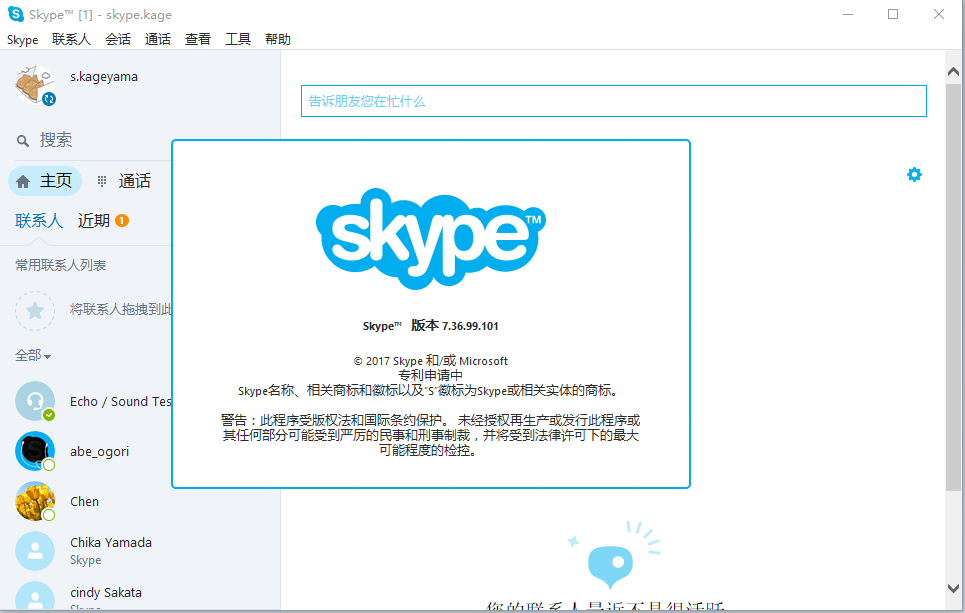This screenshot has height=613, width=965.
Task: Click the home house icon
Action: tap(23, 182)
